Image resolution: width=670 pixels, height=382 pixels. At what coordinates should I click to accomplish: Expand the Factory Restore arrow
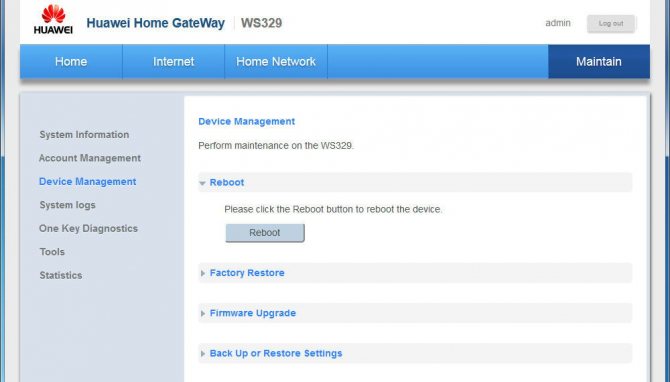tap(203, 273)
